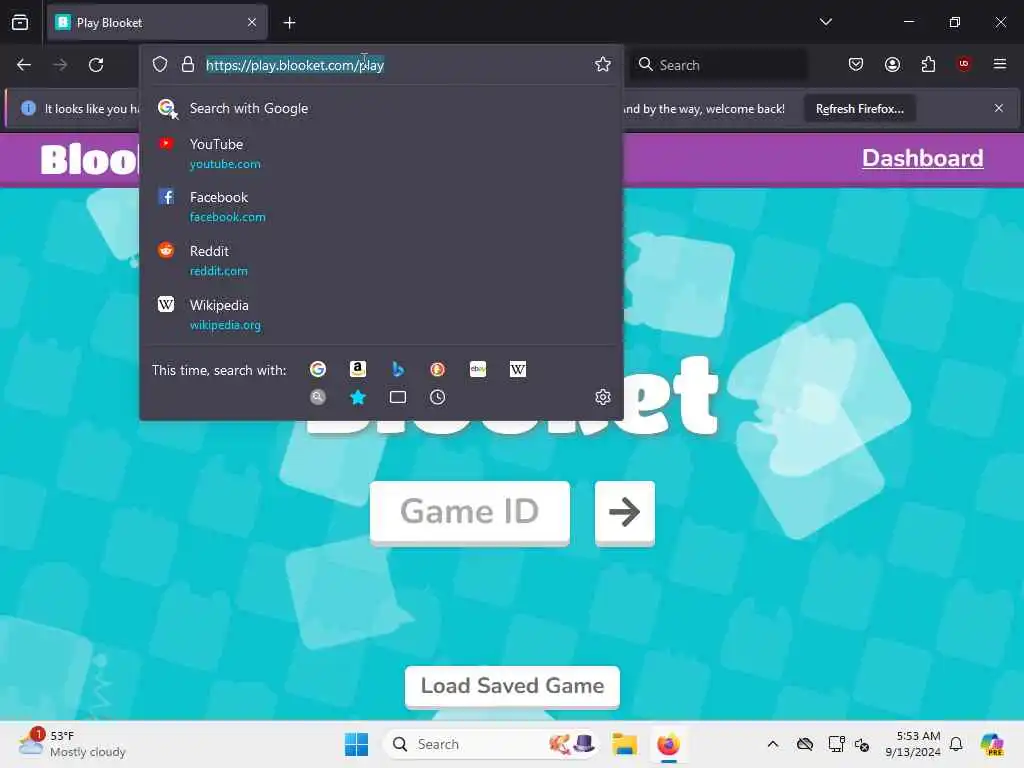The height and width of the screenshot is (768, 1024).
Task: Open Copilot preview icon in taskbar
Action: pos(992,744)
